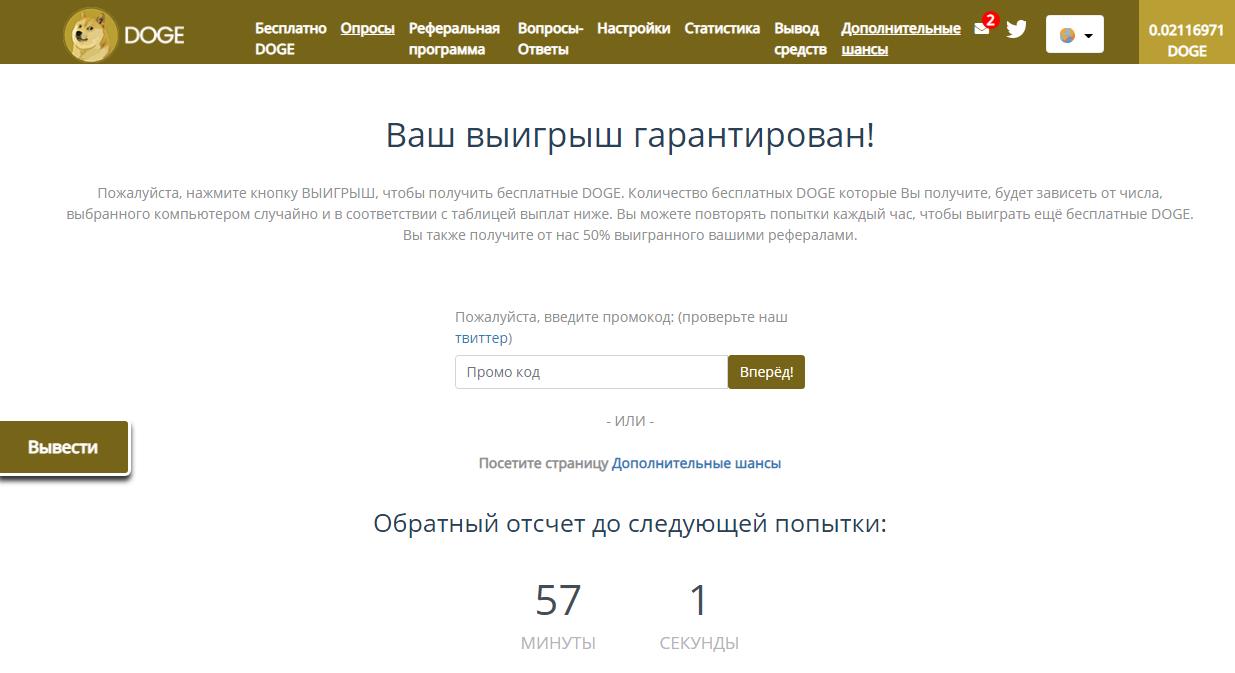Click the red notification badge showing 2
The width and height of the screenshot is (1235, 673).
(x=990, y=20)
